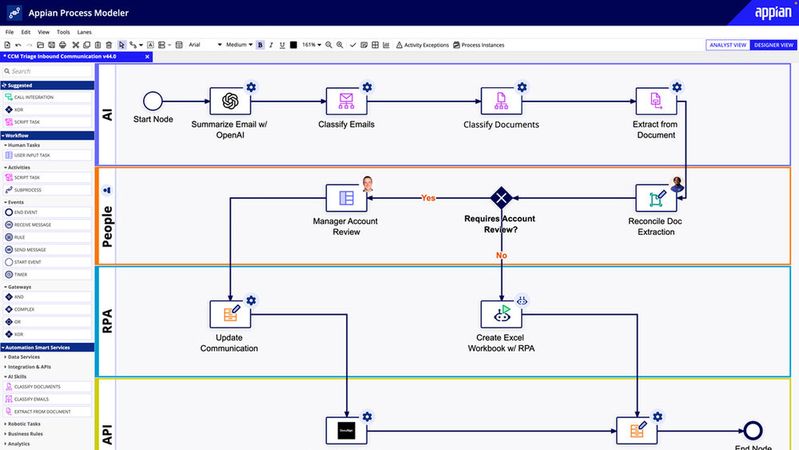Screen dimensions: 799x450
Task: Open the Arial font dropdown
Action: [205, 45]
